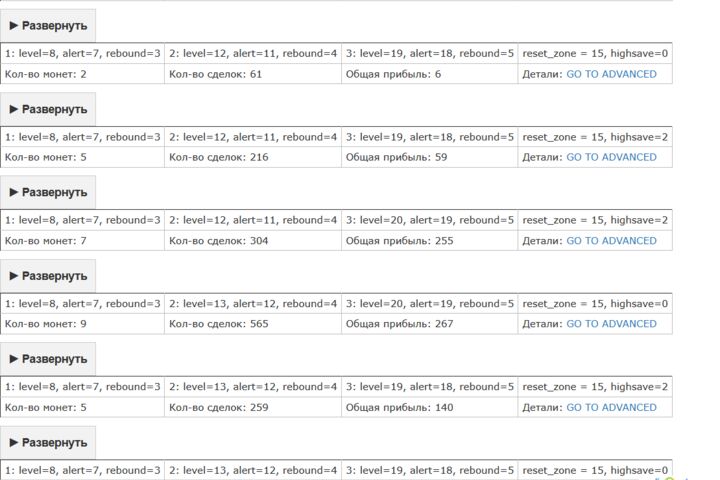Select the 'Кол-во монет: 2' cell
This screenshot has height=480, width=720.
pyautogui.click(x=83, y=74)
